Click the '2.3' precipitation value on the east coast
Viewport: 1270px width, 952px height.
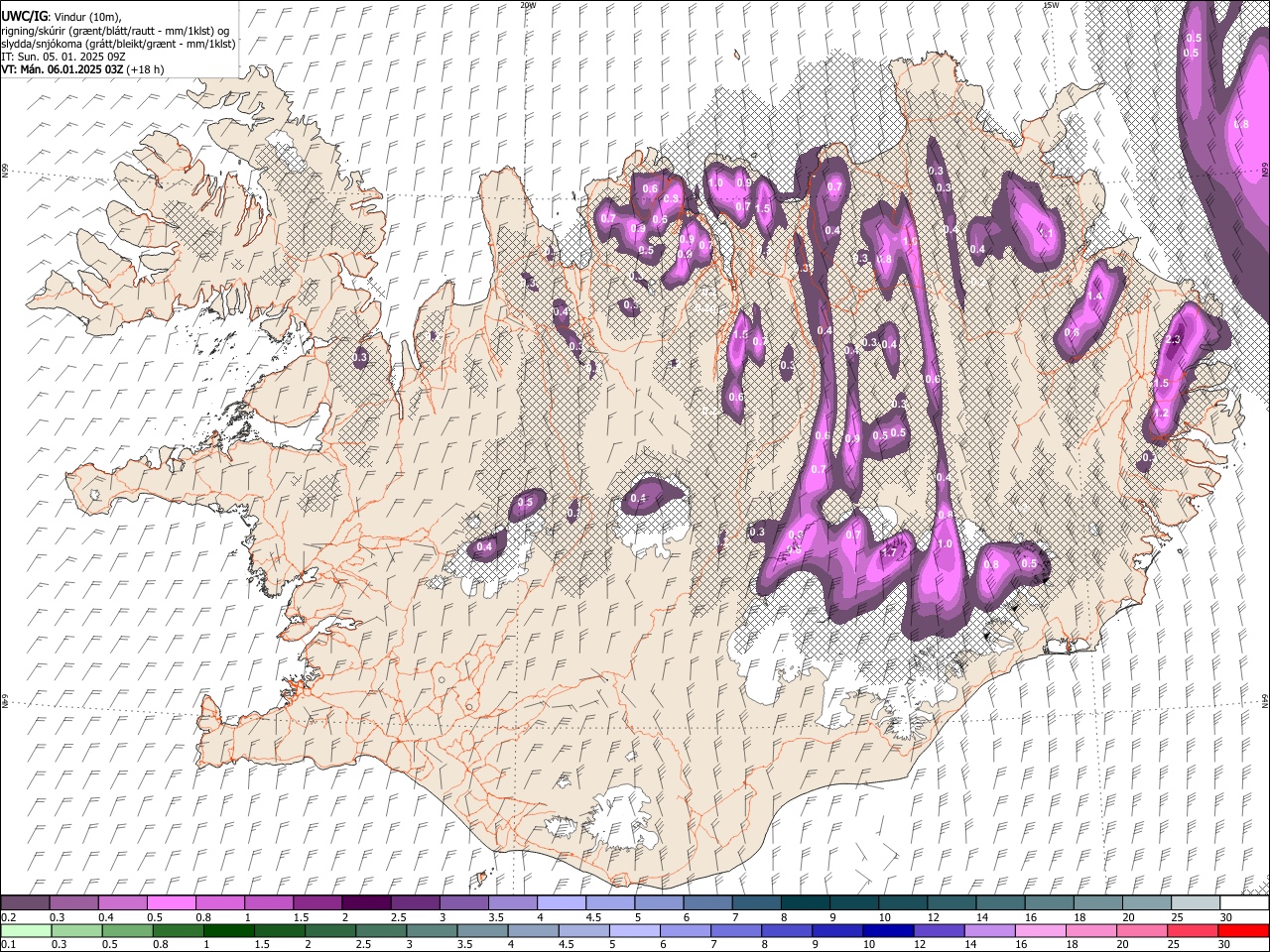1173,340
